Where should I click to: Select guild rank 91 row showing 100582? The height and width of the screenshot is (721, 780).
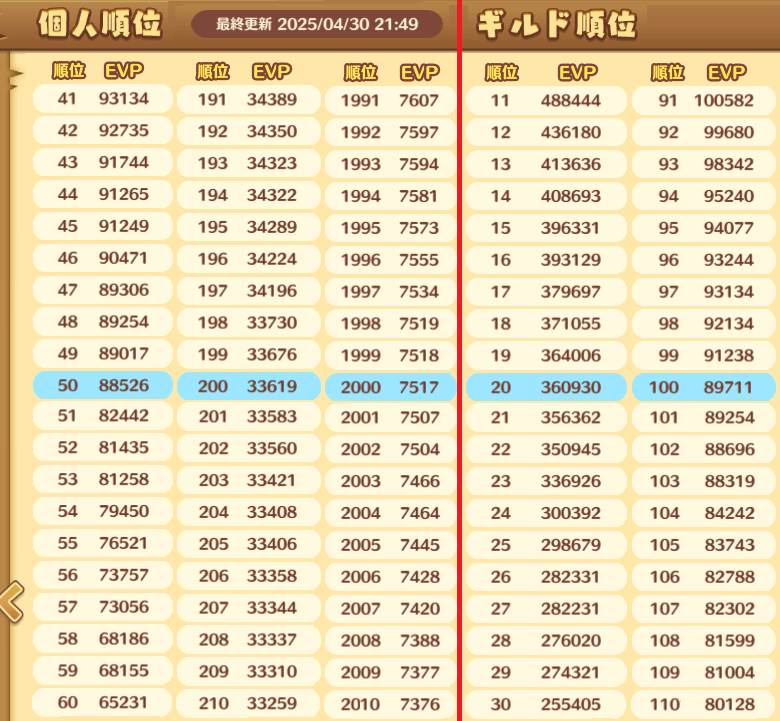pyautogui.click(x=704, y=101)
